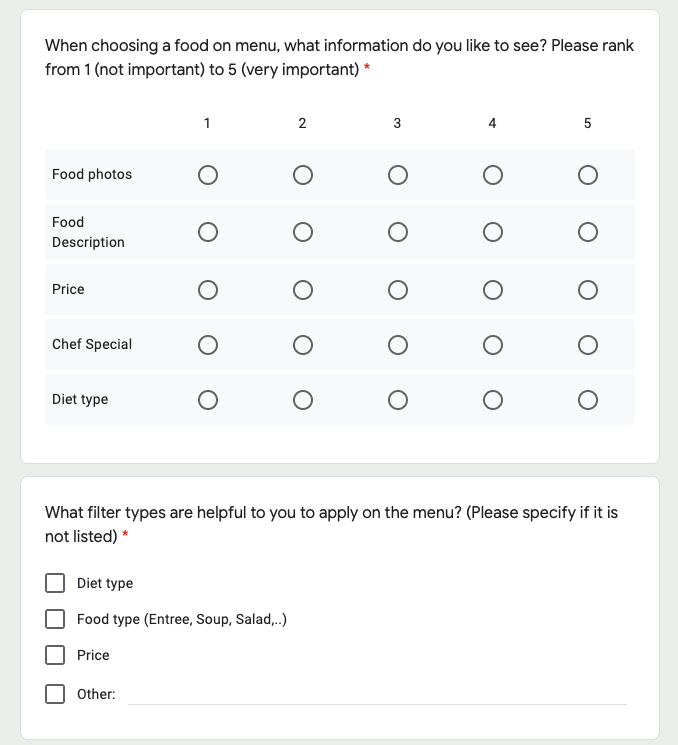Rate Chef Special as 2

303,345
